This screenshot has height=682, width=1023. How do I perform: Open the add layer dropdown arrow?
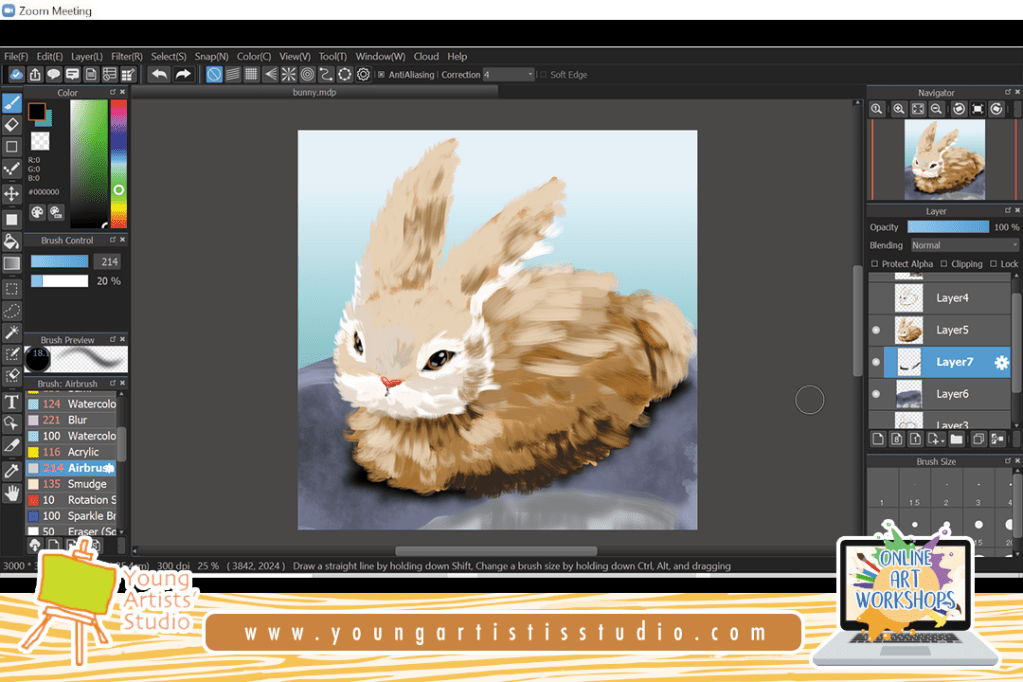tap(941, 439)
